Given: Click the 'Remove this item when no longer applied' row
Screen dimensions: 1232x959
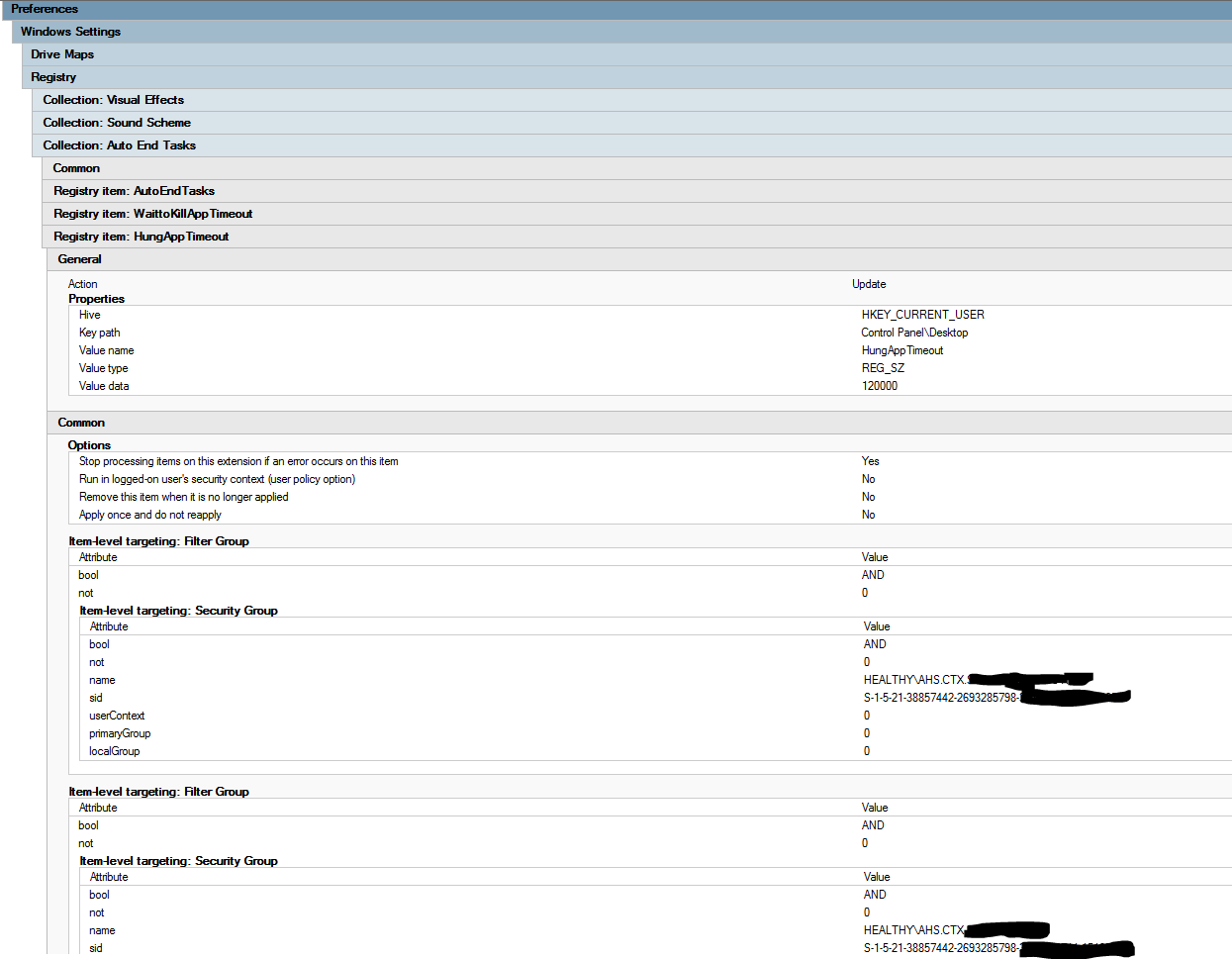Looking at the screenshot, I should [x=184, y=497].
